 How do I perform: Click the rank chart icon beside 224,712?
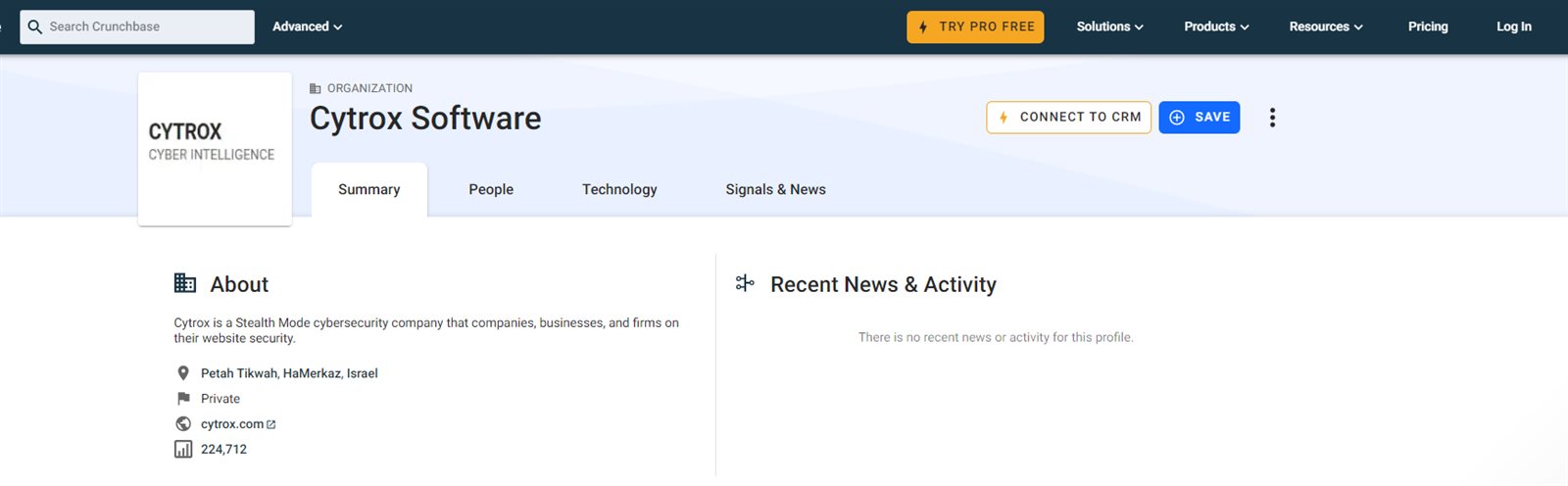click(183, 450)
